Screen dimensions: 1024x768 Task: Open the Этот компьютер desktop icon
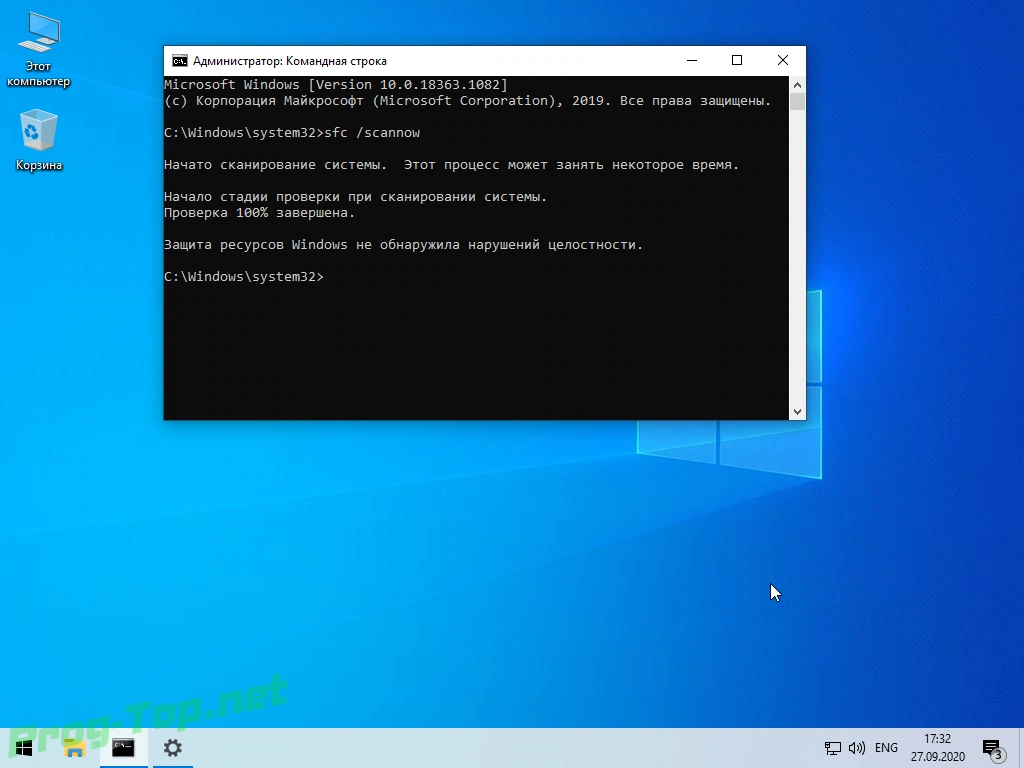[39, 50]
